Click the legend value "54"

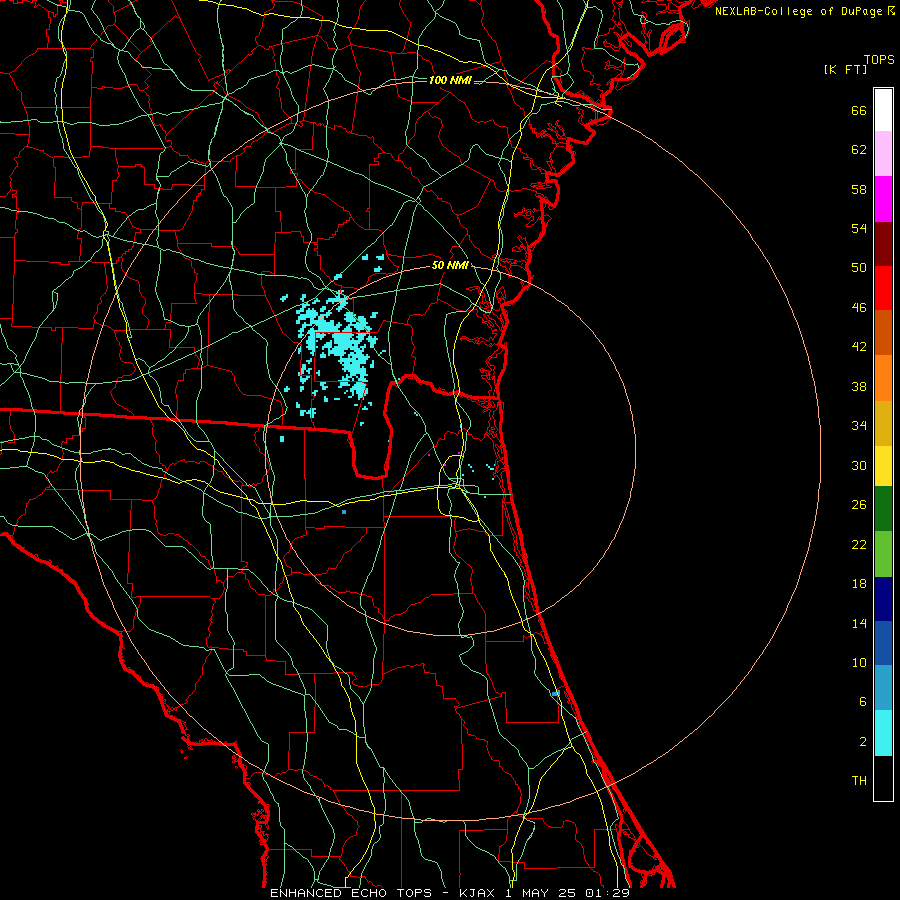[x=859, y=228]
